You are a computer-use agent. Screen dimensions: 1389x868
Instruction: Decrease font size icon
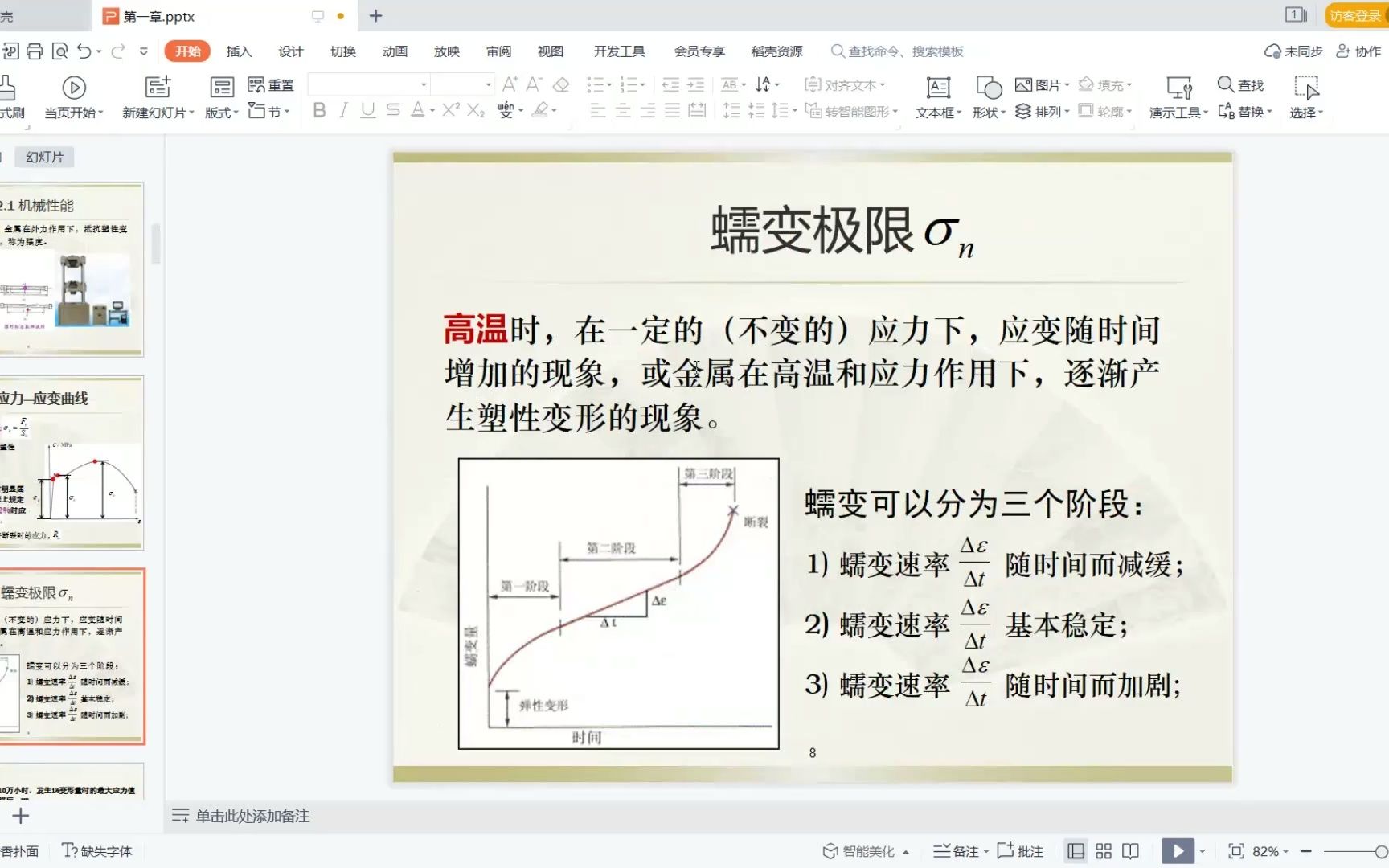tap(535, 84)
